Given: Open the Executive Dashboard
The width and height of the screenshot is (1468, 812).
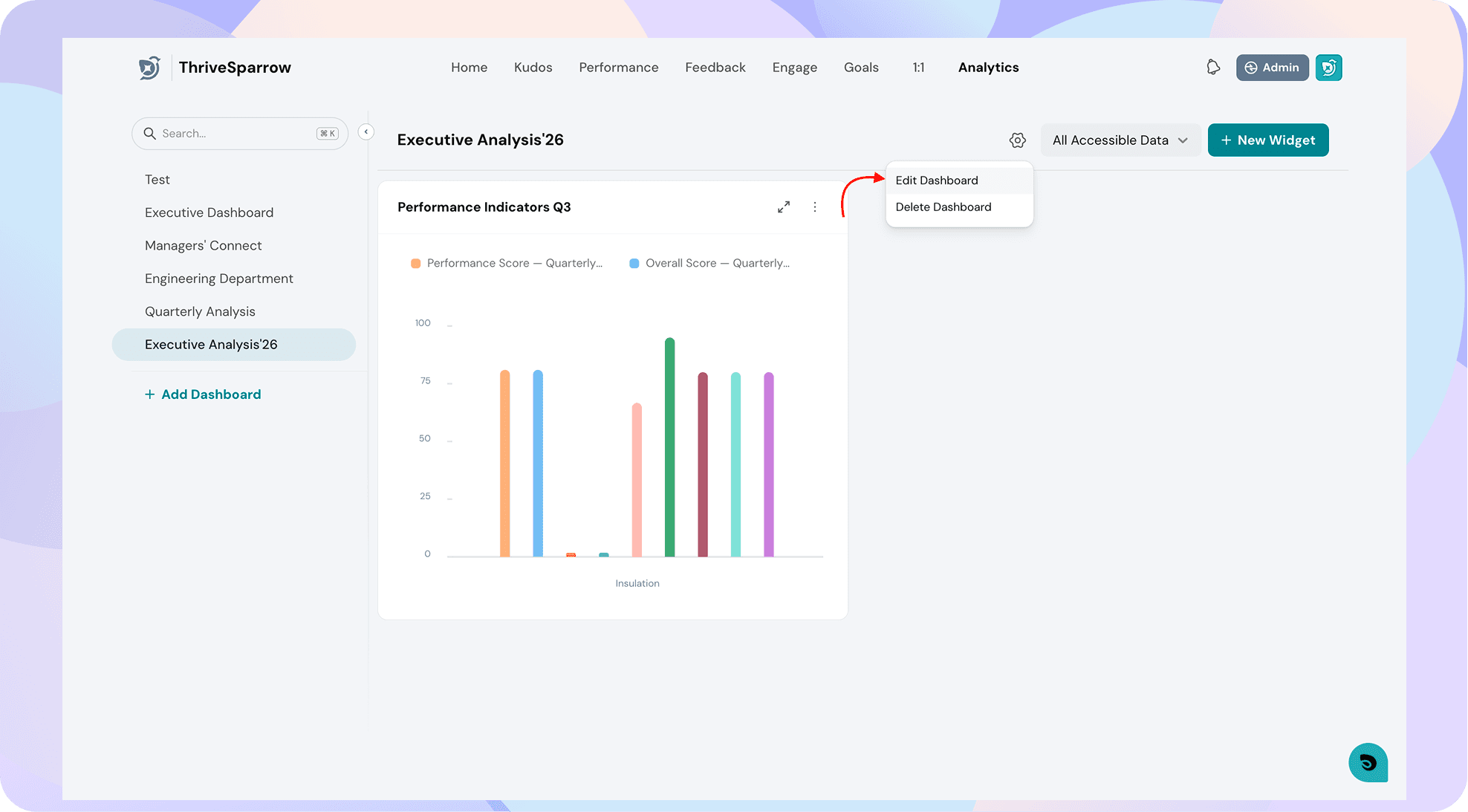Looking at the screenshot, I should coord(210,212).
